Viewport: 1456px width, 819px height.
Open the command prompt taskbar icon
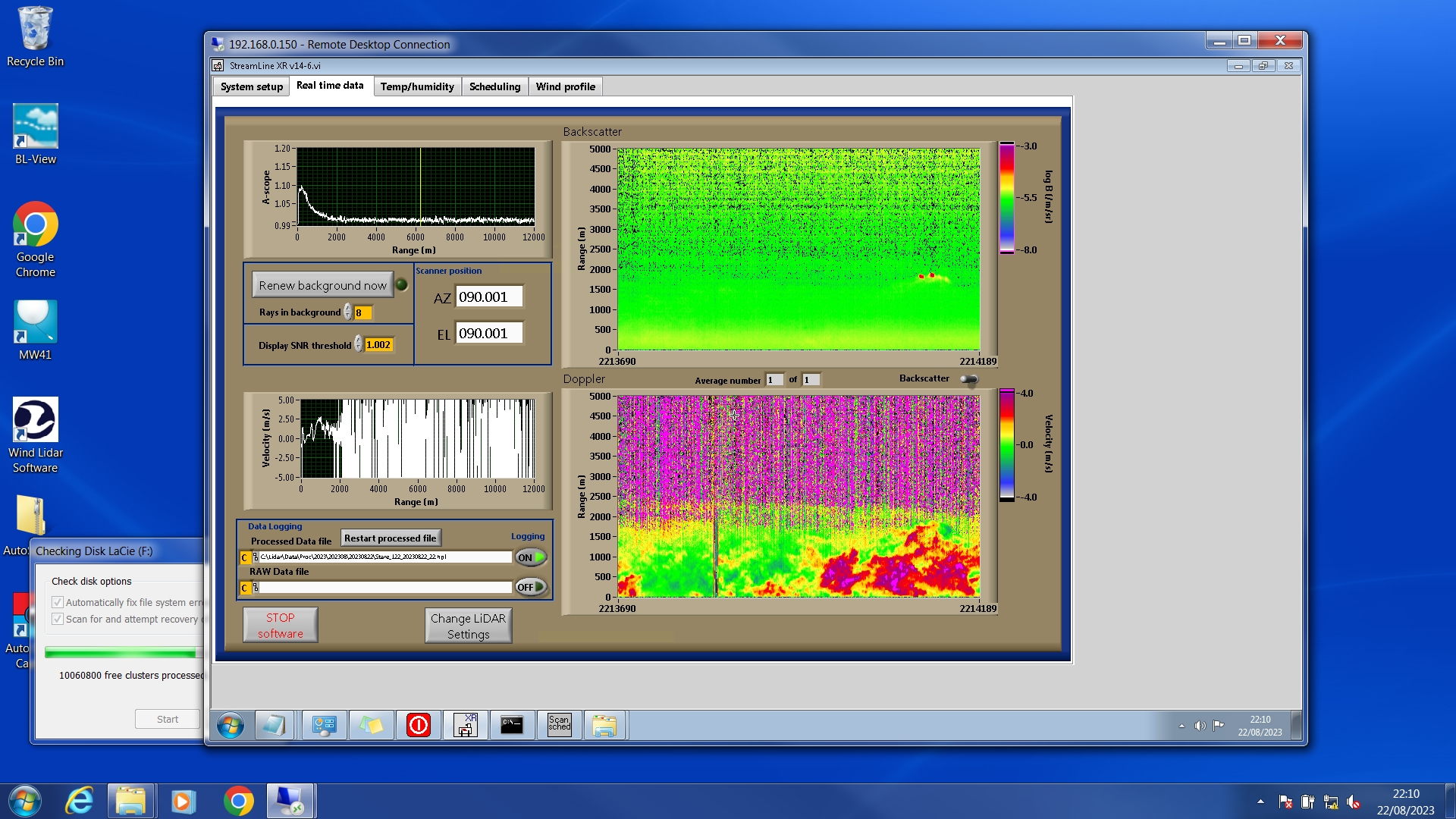click(x=512, y=726)
